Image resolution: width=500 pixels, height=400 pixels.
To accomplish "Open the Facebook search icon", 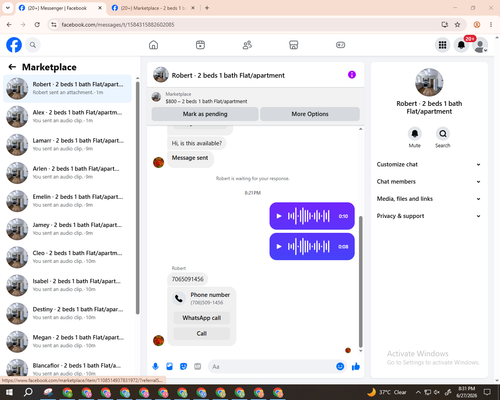I will 33,45.
